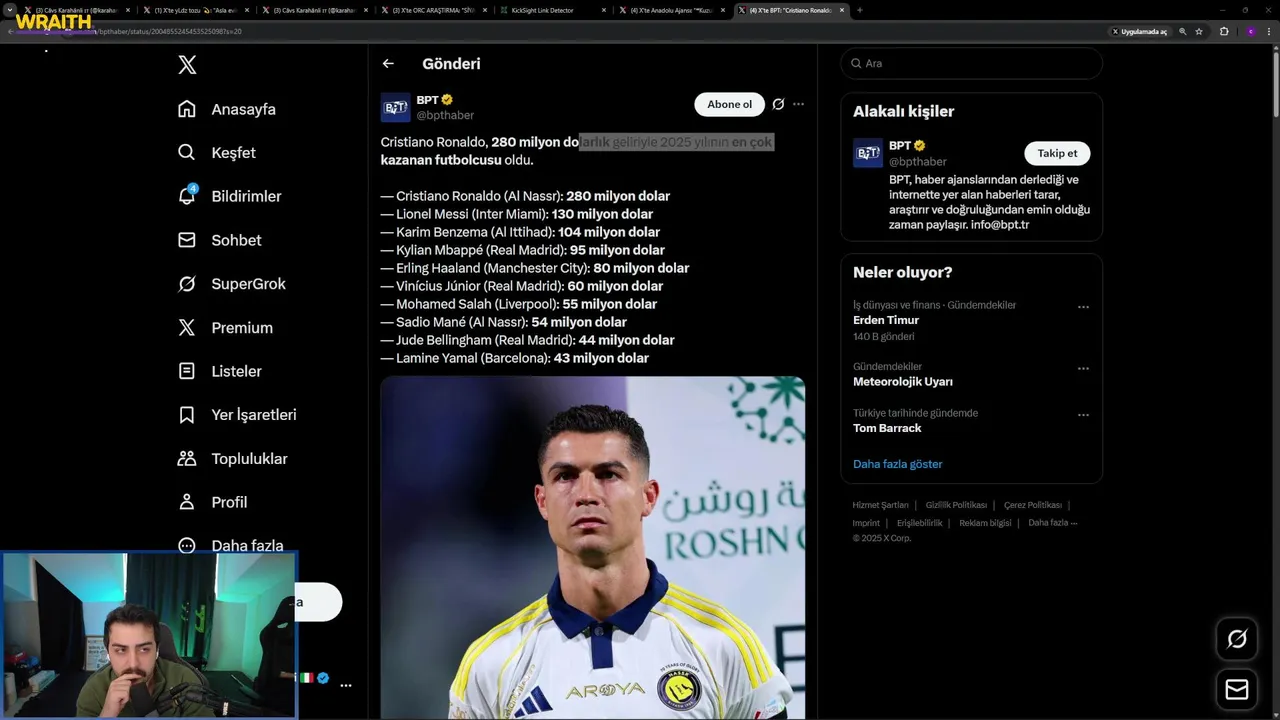Open more options for Meteorolojik Uyarı trend
Viewport: 1280px width, 720px height.
[x=1083, y=369]
